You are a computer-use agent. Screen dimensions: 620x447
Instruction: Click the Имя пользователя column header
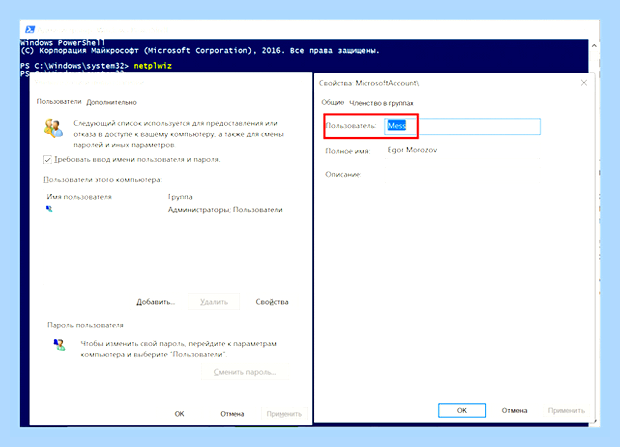point(79,197)
